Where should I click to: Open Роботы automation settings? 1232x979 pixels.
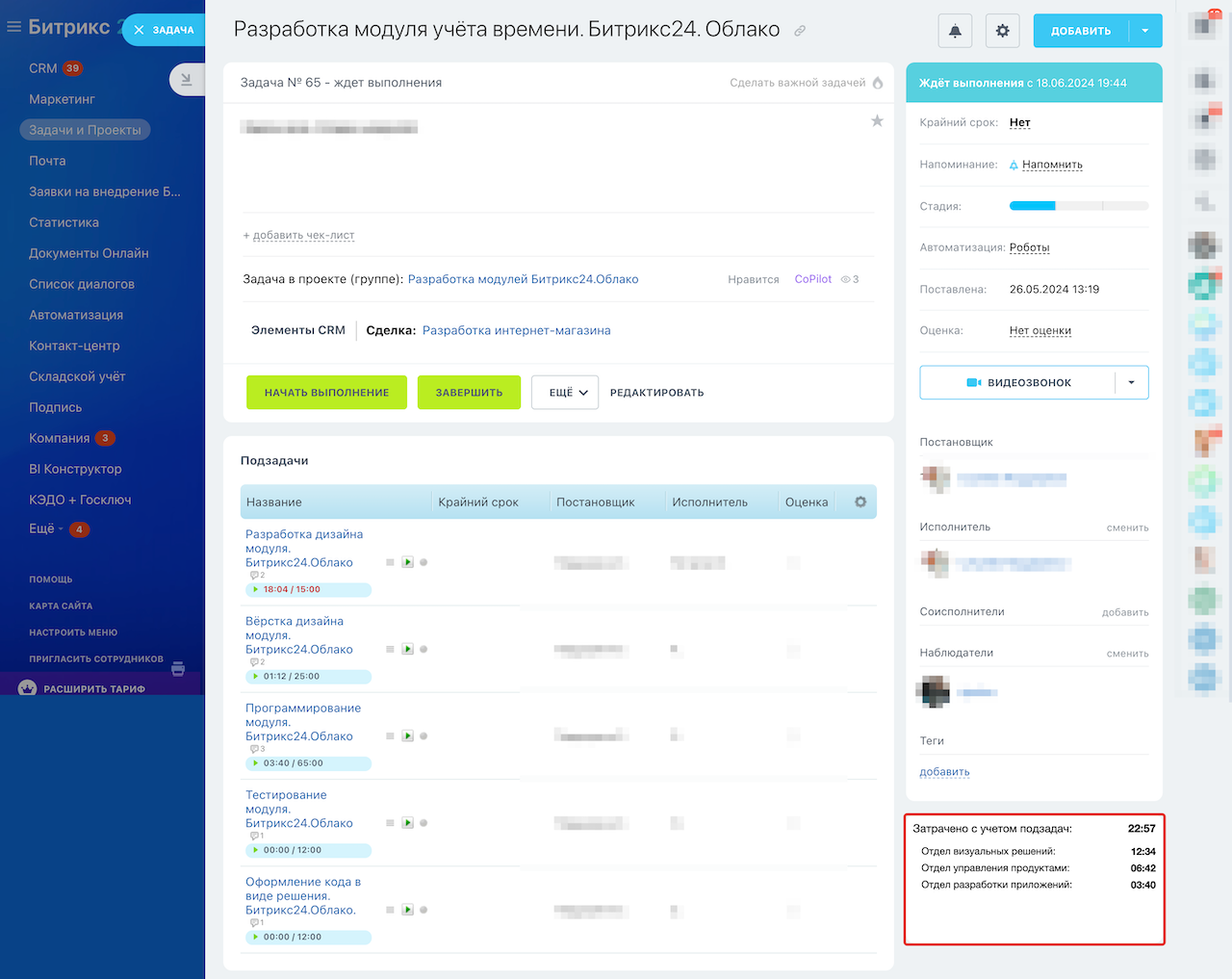(x=1030, y=247)
